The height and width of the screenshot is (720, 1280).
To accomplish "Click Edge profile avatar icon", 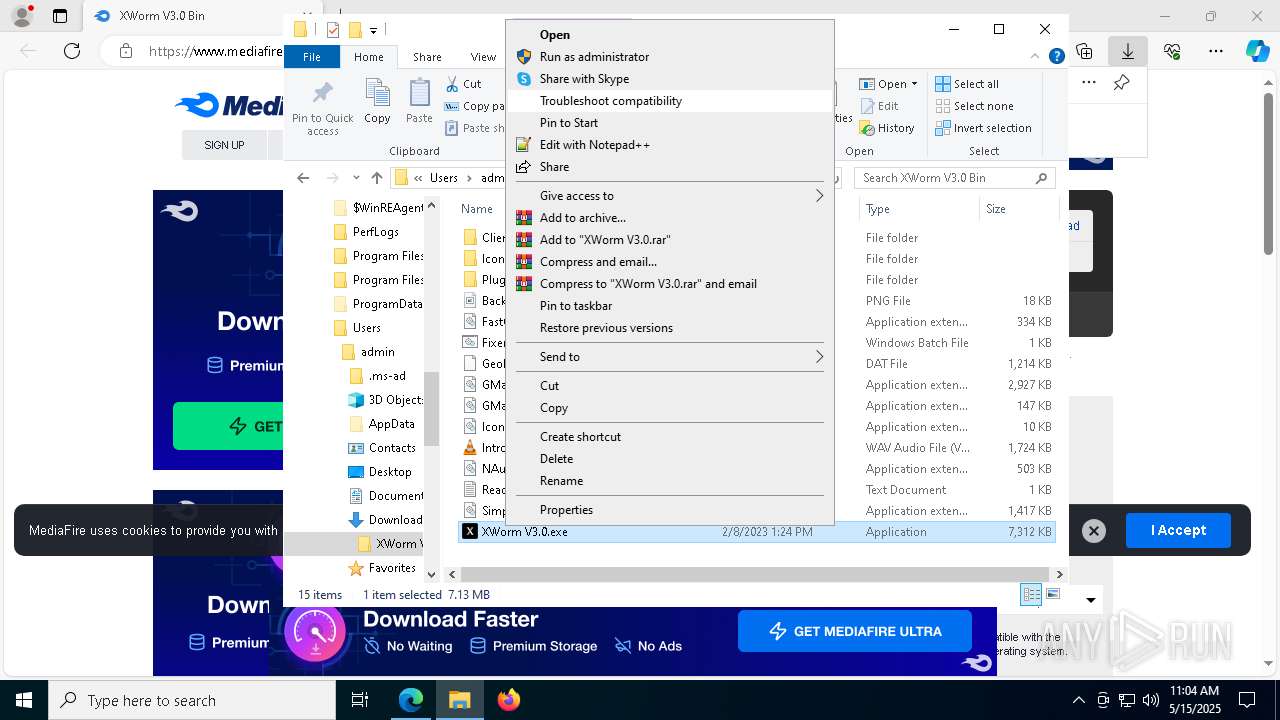I will [x=21, y=16].
